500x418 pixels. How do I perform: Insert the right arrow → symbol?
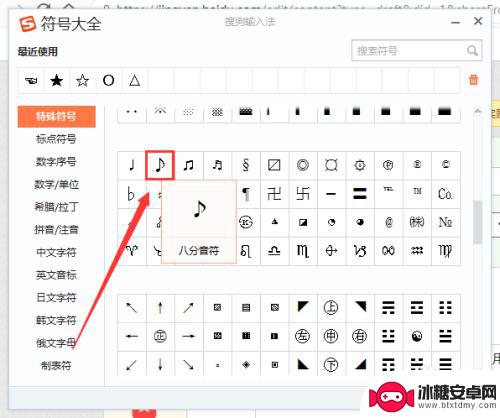point(189,336)
